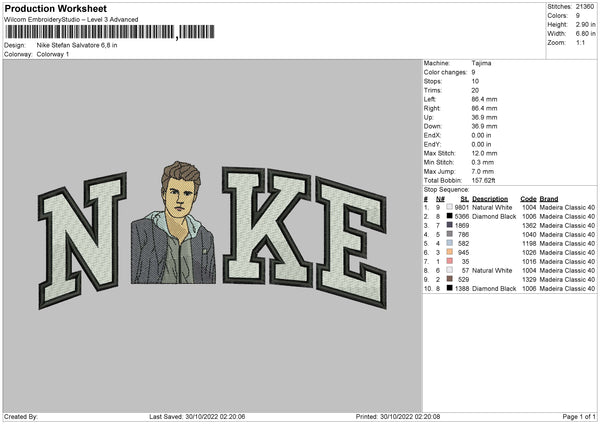This screenshot has width=600, height=424.
Task: Click the embroidered letter E
Action: coord(351,243)
